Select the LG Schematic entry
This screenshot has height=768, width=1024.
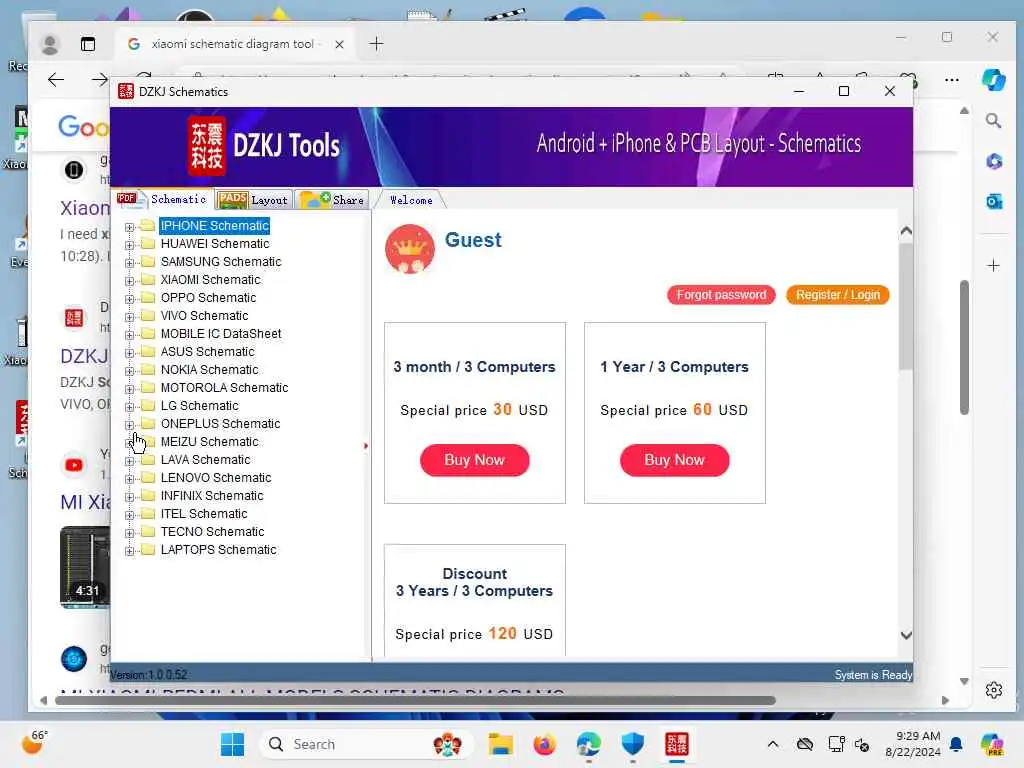[x=200, y=406]
